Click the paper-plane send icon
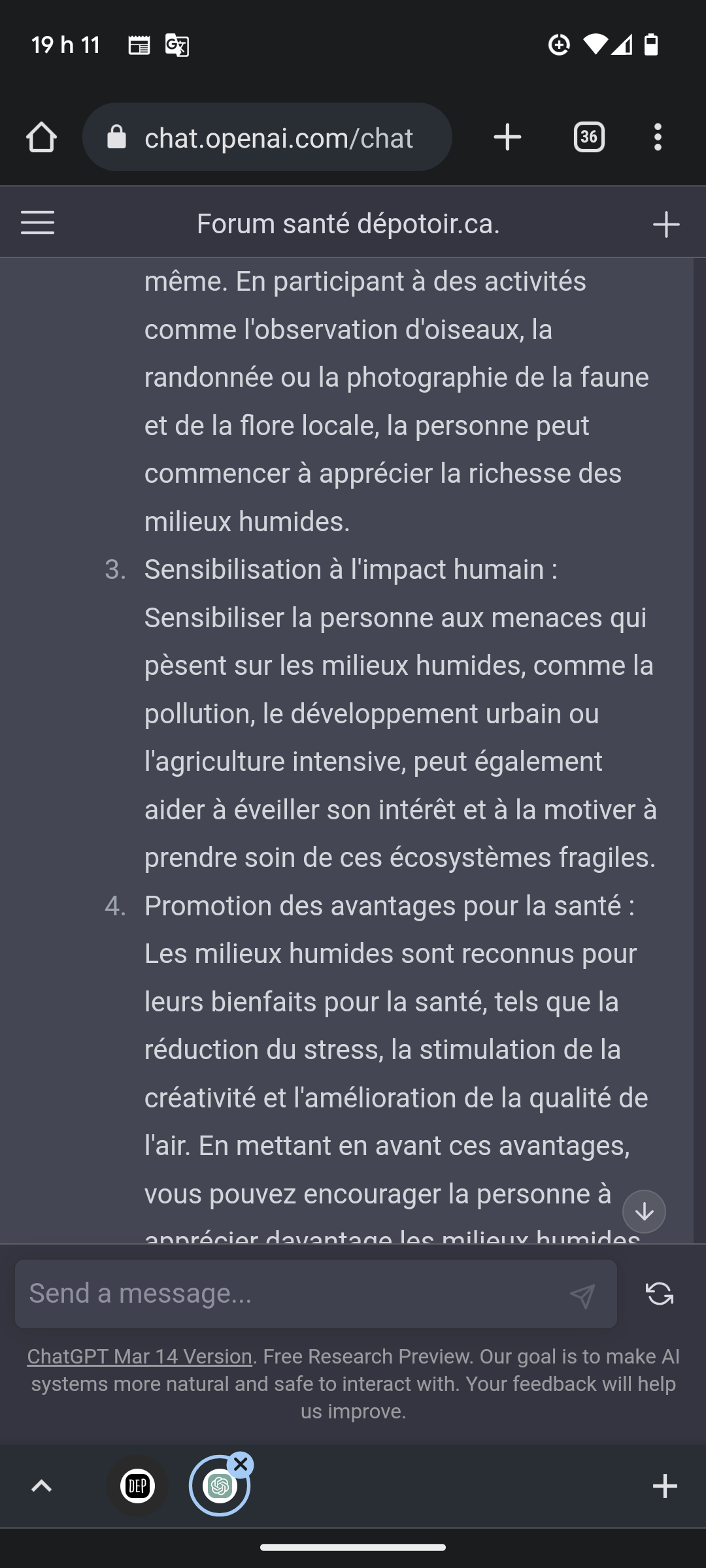The width and height of the screenshot is (706, 1568). (x=582, y=1296)
